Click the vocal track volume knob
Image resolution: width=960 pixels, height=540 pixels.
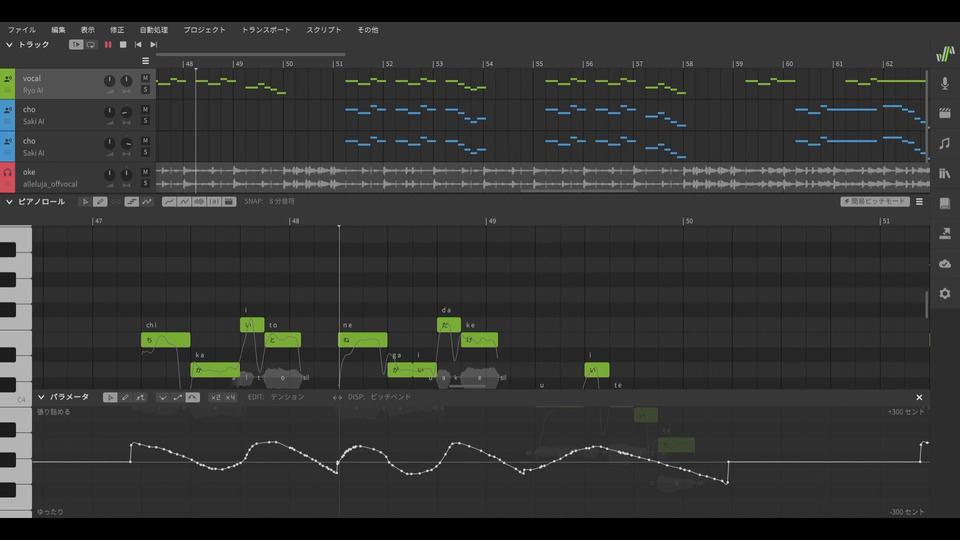tap(109, 81)
